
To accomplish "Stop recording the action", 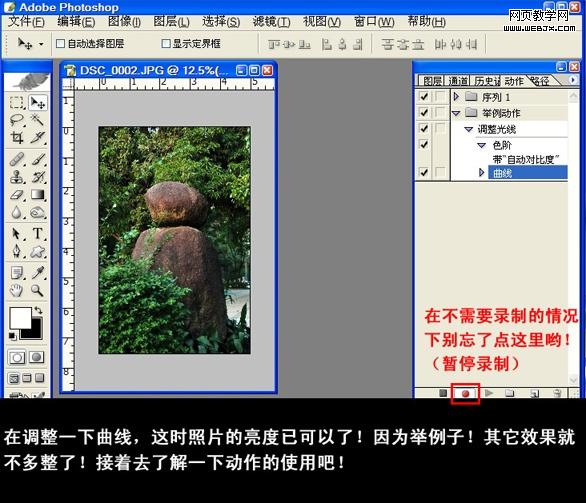I will click(443, 393).
